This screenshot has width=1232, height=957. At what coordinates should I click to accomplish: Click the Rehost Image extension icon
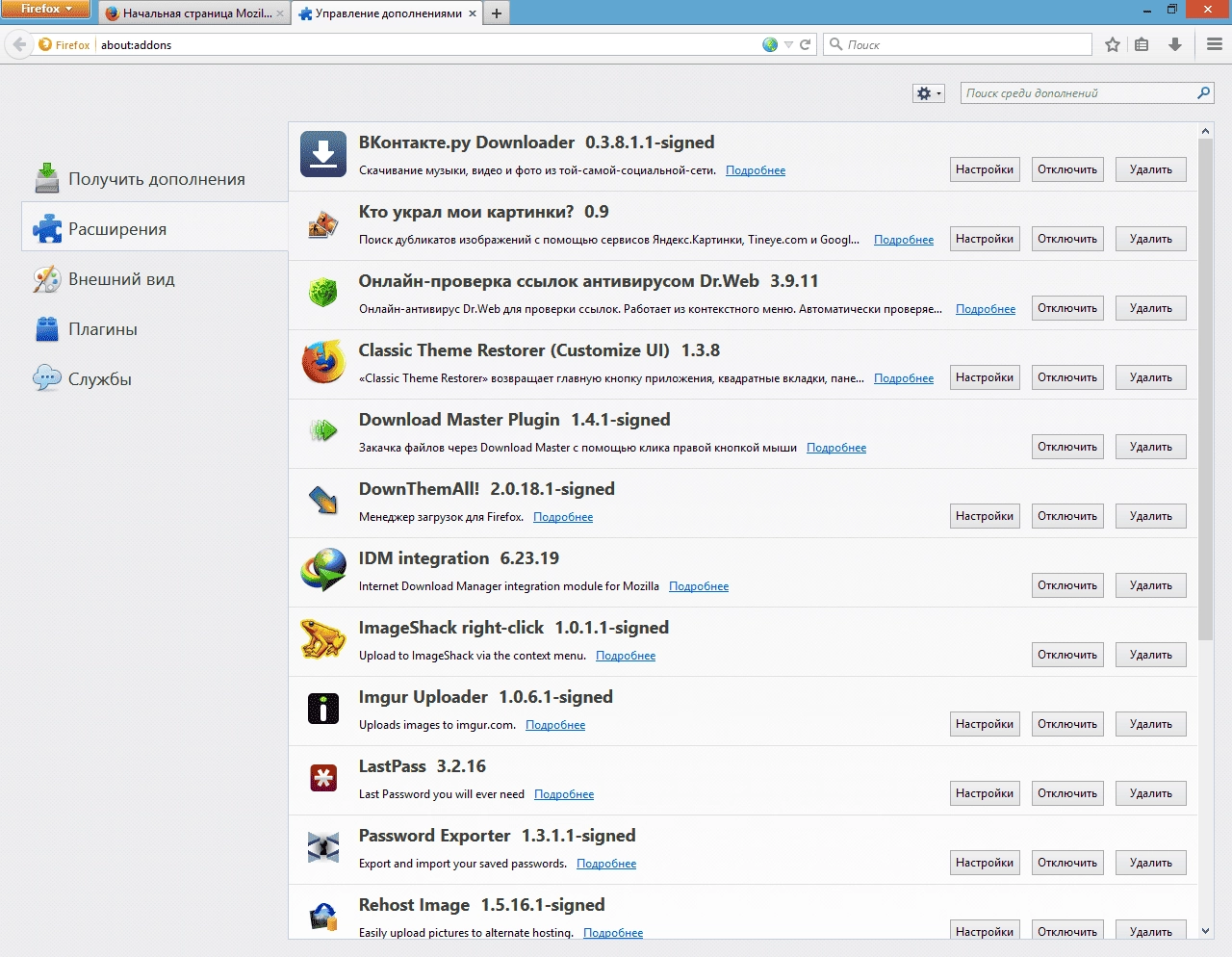(323, 917)
